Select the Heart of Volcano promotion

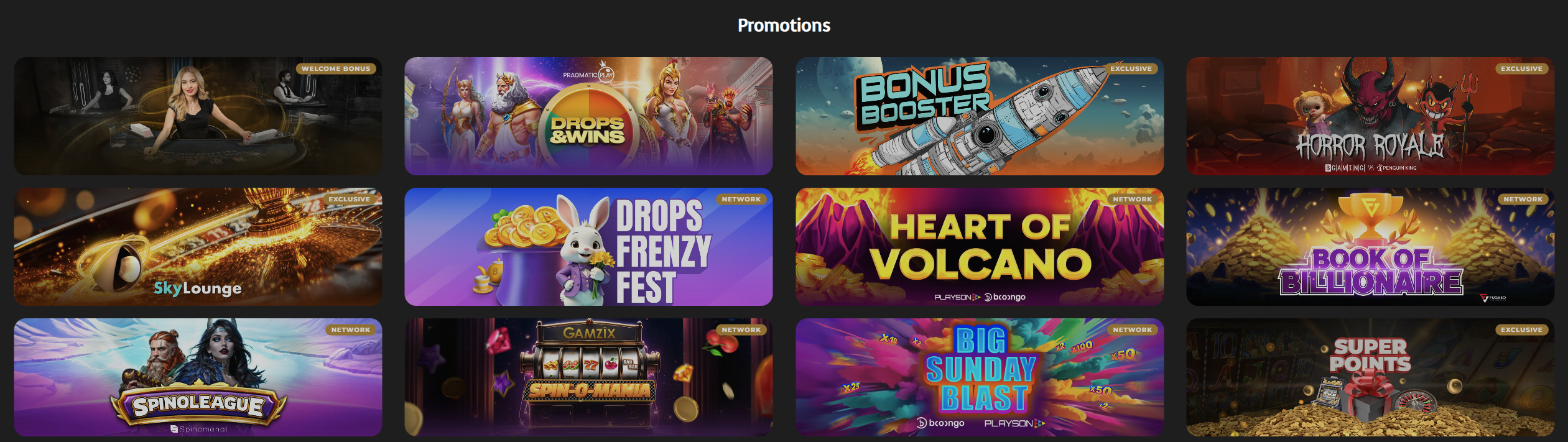(x=980, y=247)
